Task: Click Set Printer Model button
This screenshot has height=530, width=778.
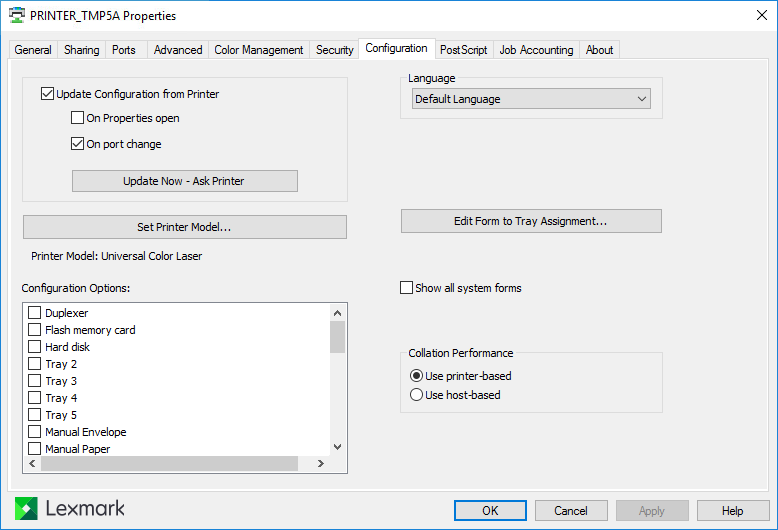Action: tap(184, 227)
